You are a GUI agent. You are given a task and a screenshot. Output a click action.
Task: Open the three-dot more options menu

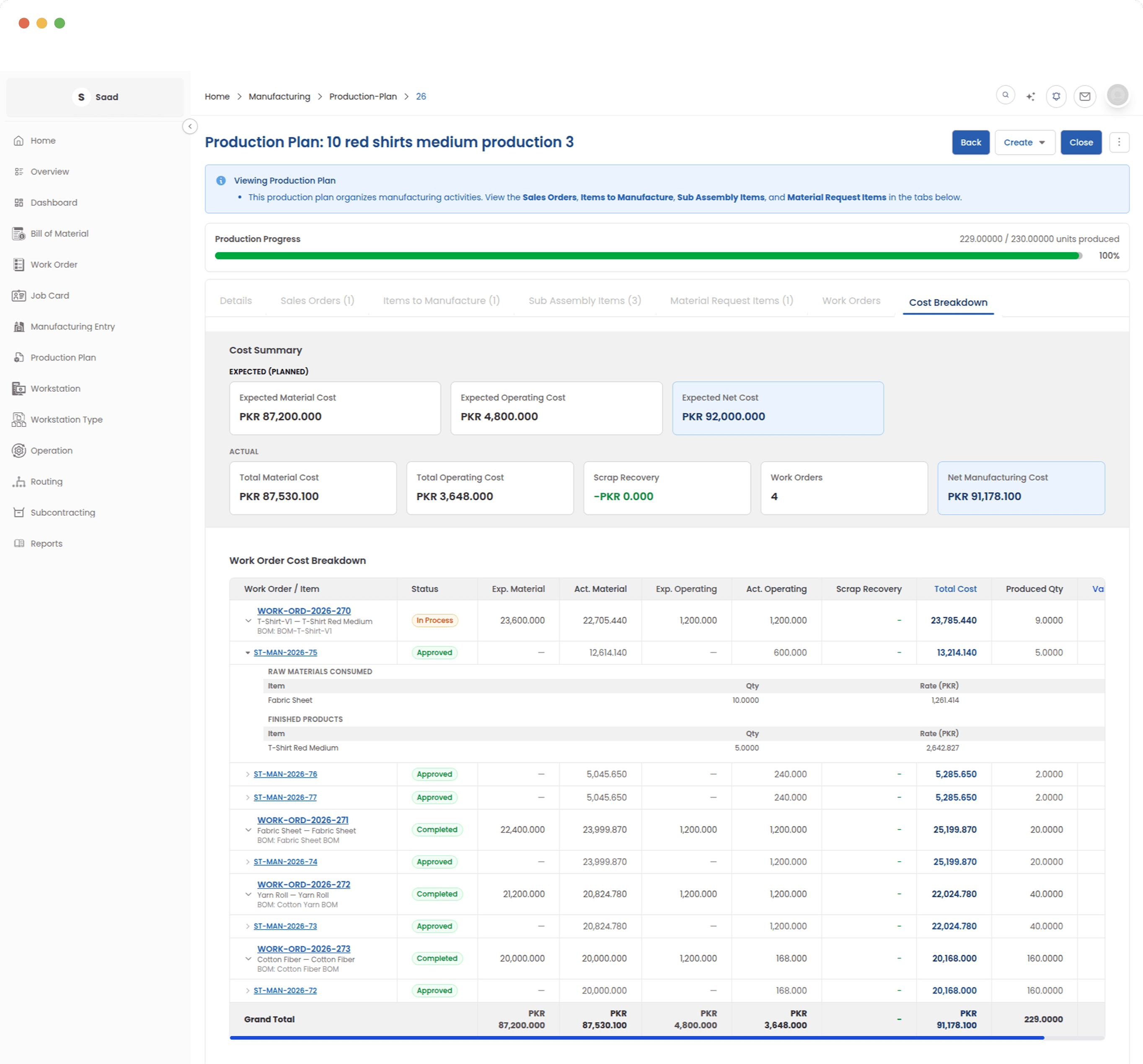click(x=1118, y=142)
